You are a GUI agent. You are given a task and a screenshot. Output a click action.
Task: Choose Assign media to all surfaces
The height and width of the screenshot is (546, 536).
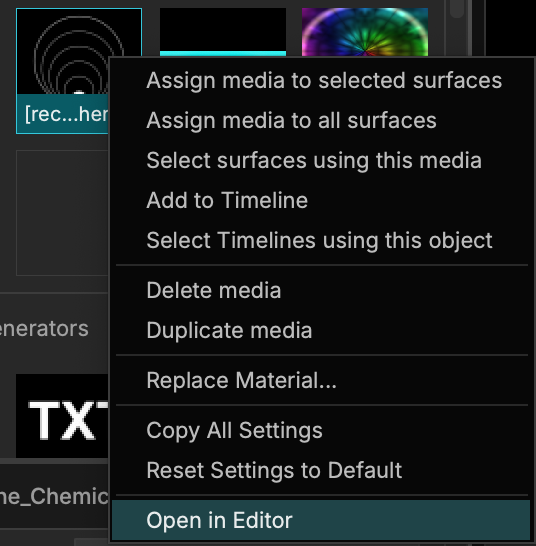(291, 120)
